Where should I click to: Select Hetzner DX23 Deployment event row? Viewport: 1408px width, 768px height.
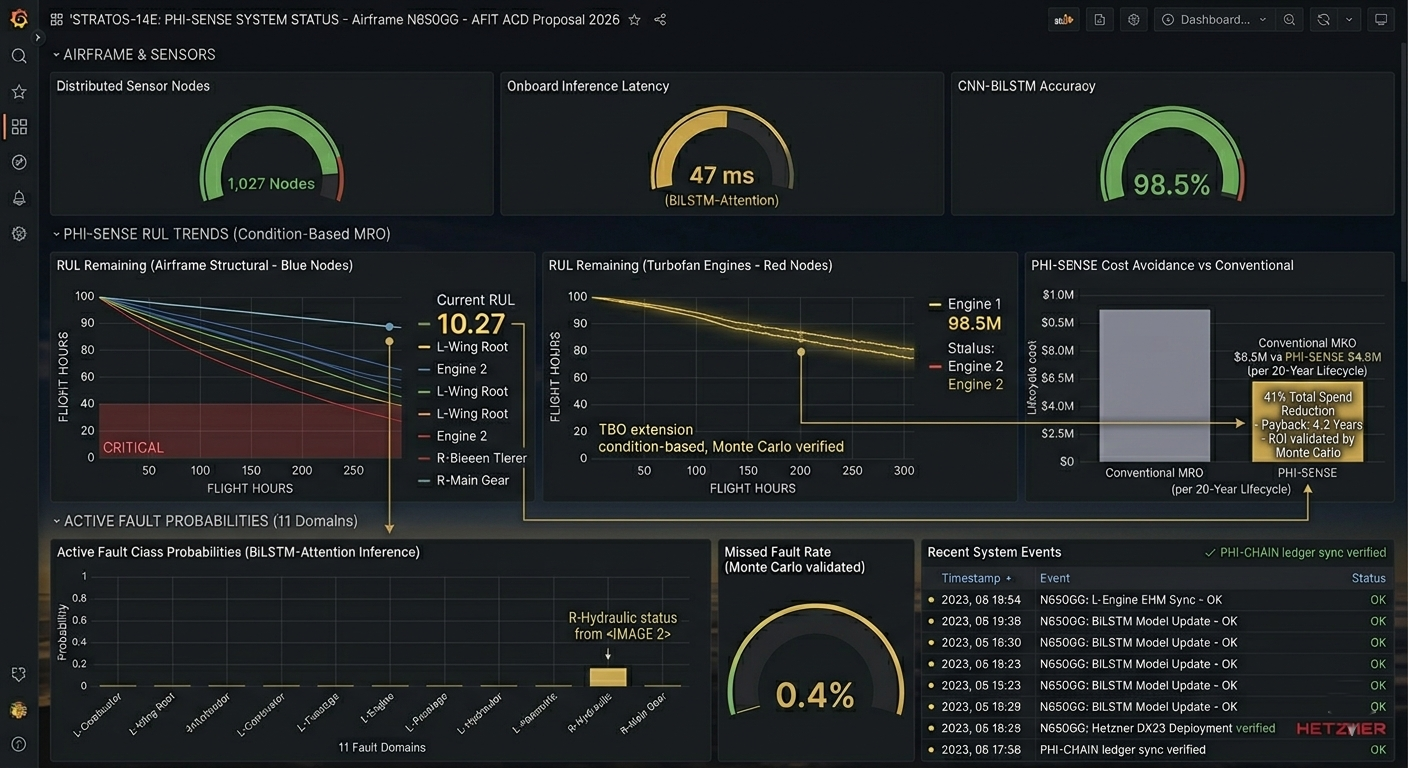coord(1157,728)
